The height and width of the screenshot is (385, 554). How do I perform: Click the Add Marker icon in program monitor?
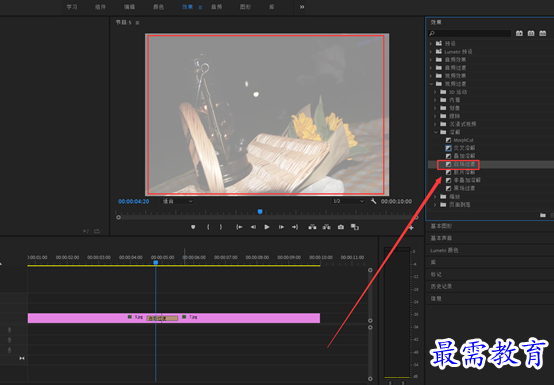[193, 227]
